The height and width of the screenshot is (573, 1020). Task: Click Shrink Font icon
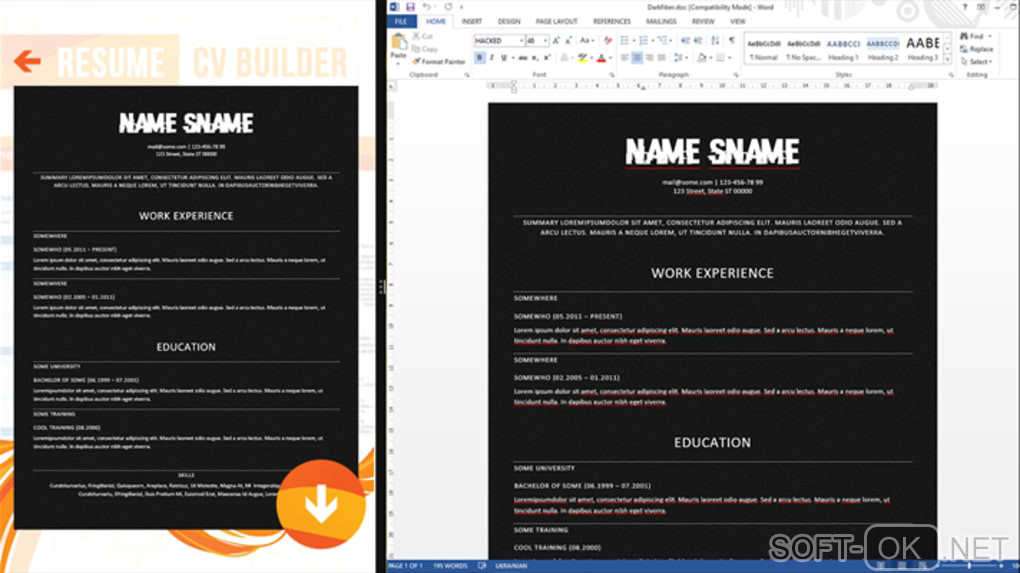[x=569, y=40]
